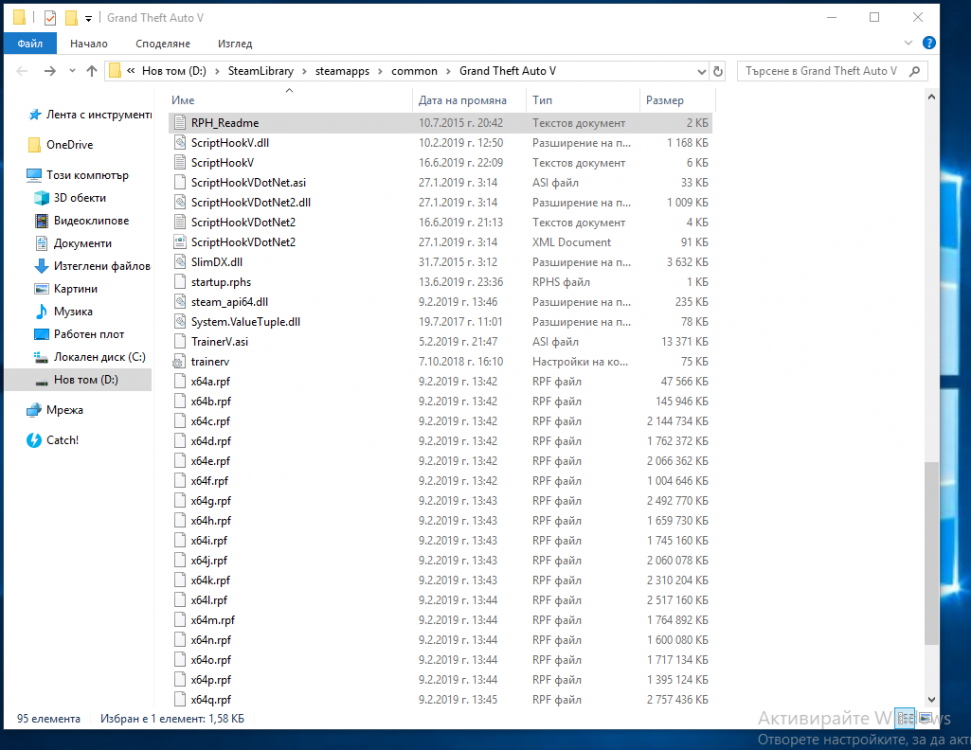
Task: Refresh the Grand Theft Auto V folder
Action: pos(718,72)
